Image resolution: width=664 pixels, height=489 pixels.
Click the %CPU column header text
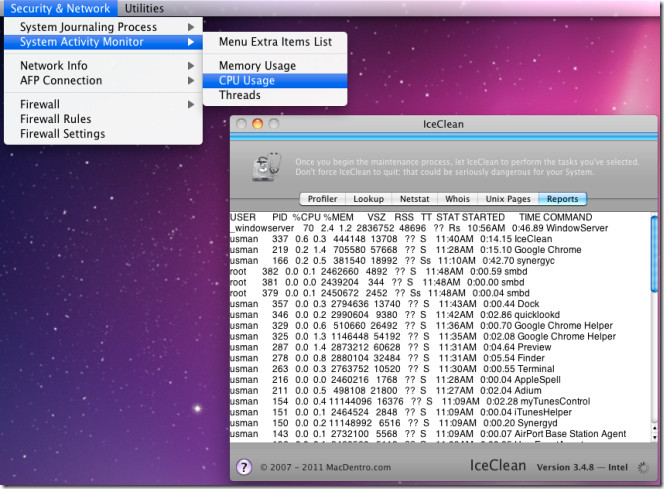tap(307, 217)
